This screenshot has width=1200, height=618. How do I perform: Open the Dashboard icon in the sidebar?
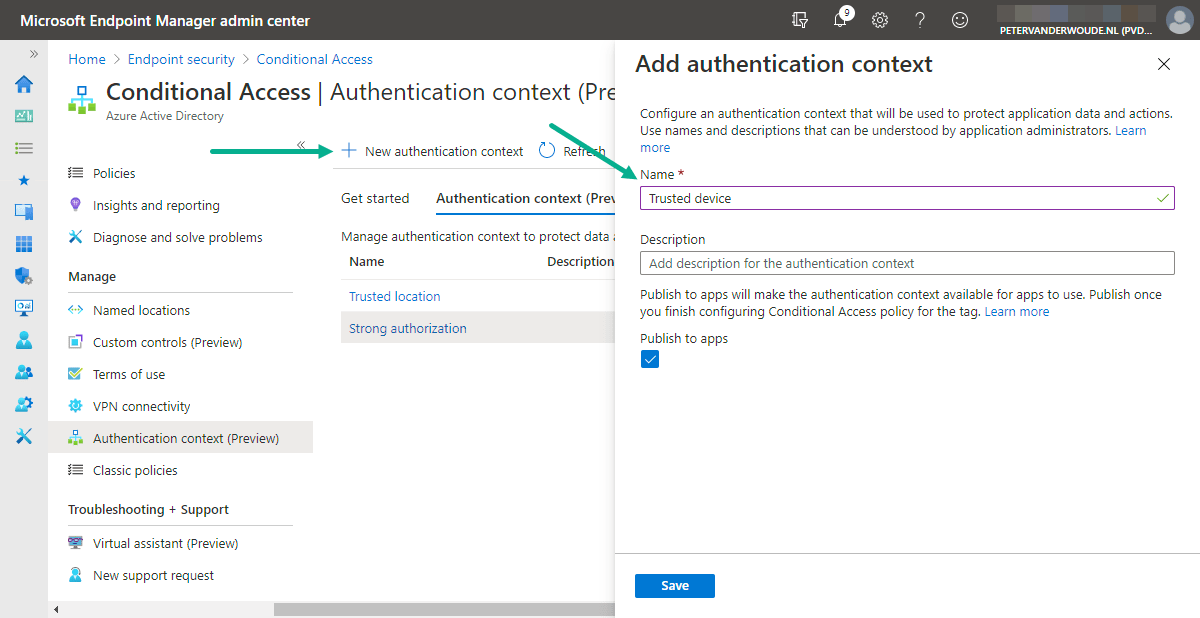(22, 116)
